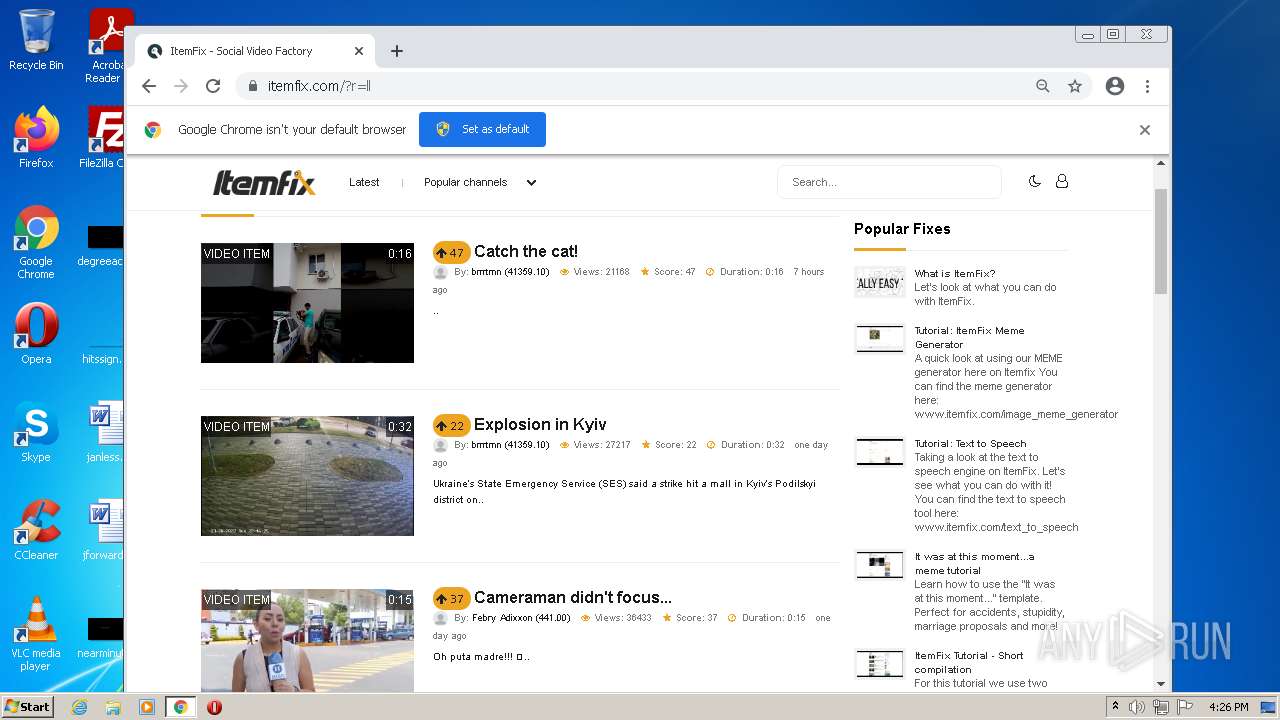
Task: Click the Search input field
Action: (889, 182)
